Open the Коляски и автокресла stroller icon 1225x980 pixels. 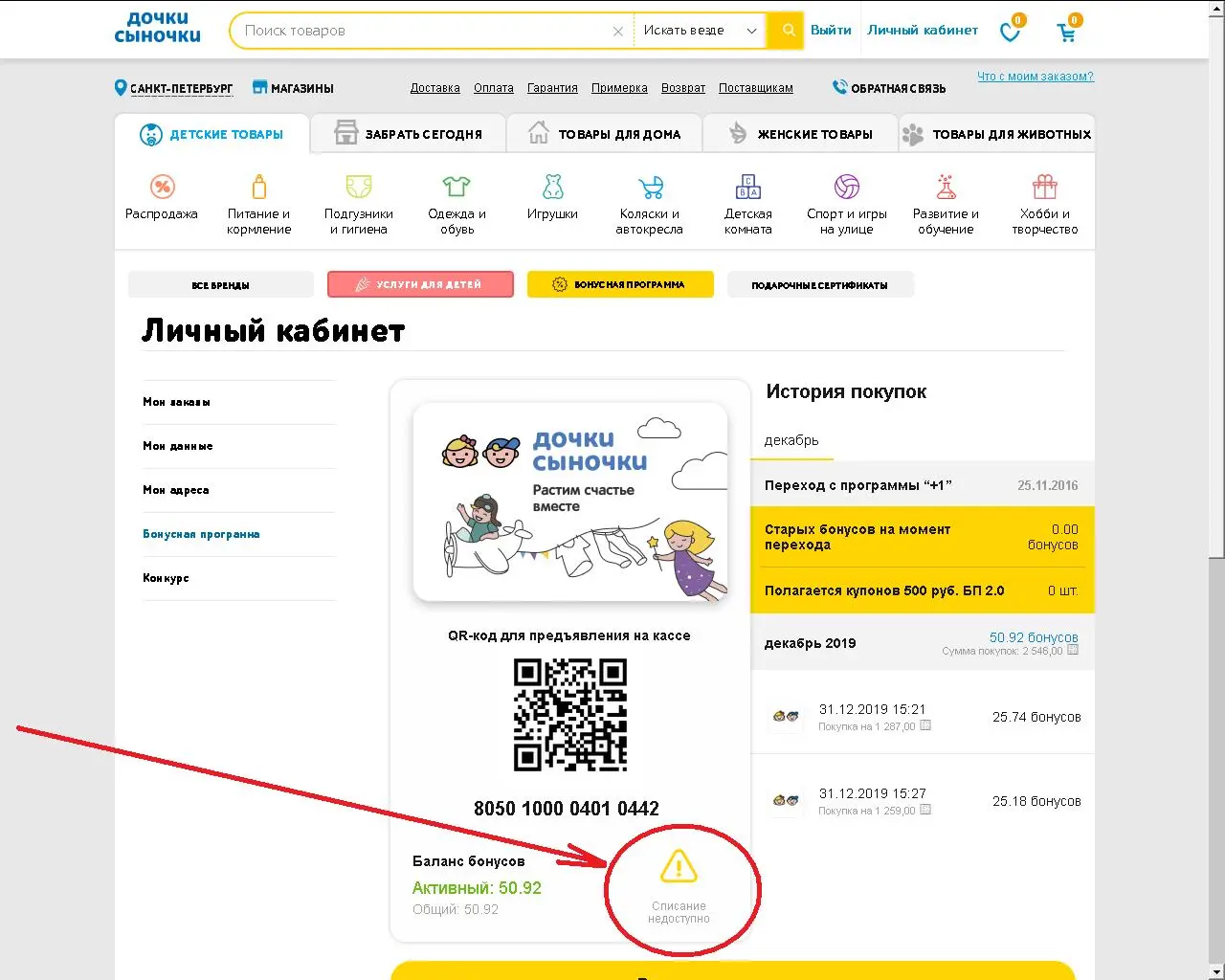click(651, 187)
